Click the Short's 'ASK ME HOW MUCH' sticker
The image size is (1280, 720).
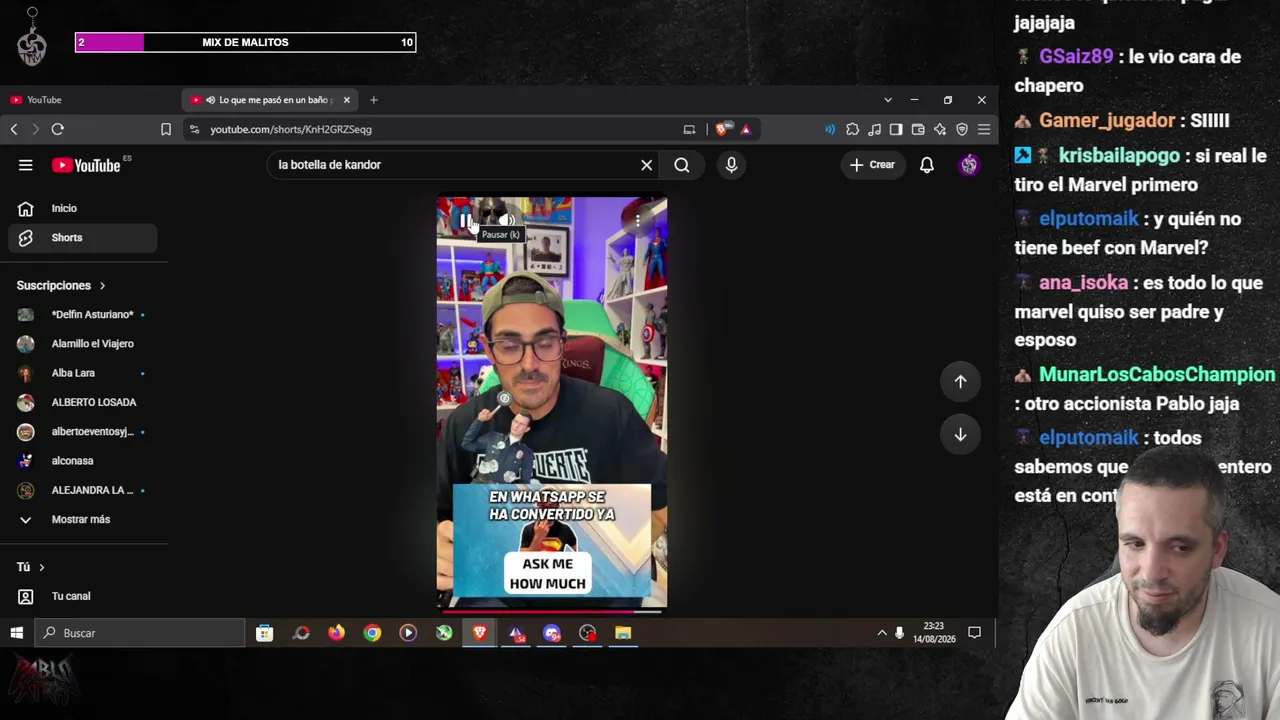click(547, 574)
